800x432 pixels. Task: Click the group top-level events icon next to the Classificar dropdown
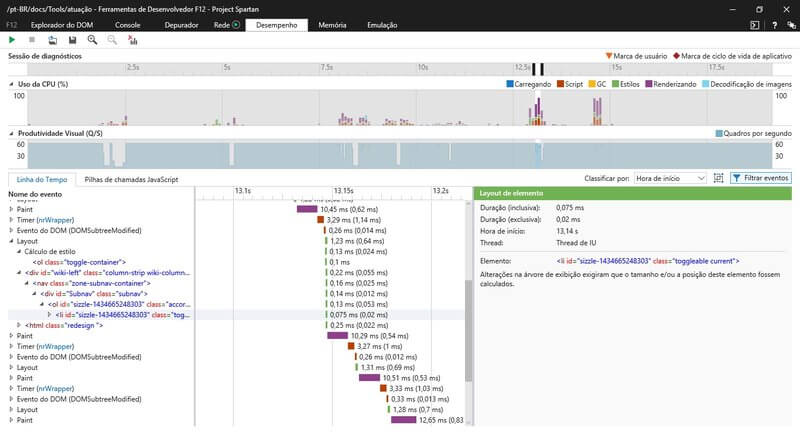718,178
